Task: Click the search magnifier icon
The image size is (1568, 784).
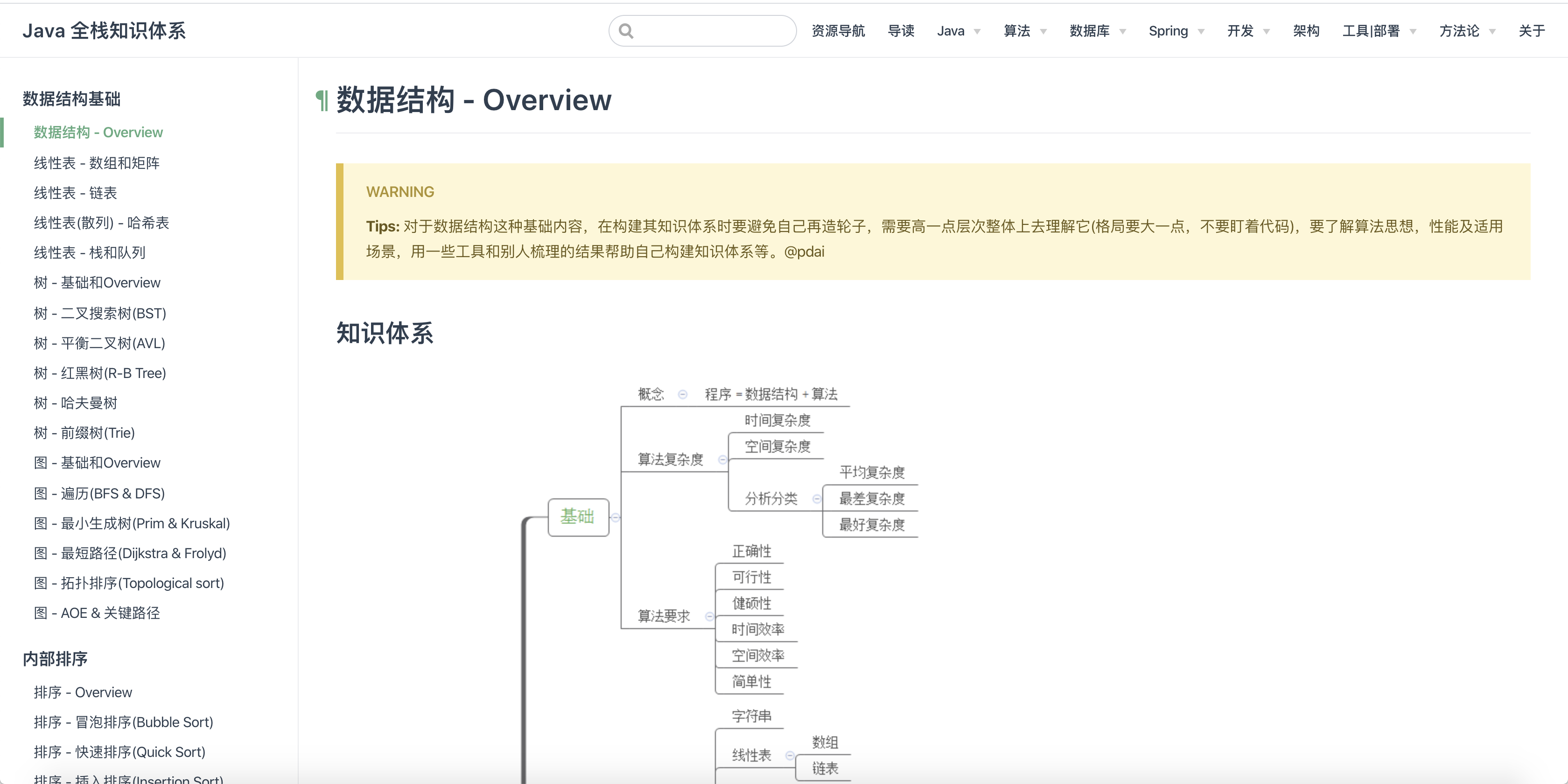Action: pos(626,30)
